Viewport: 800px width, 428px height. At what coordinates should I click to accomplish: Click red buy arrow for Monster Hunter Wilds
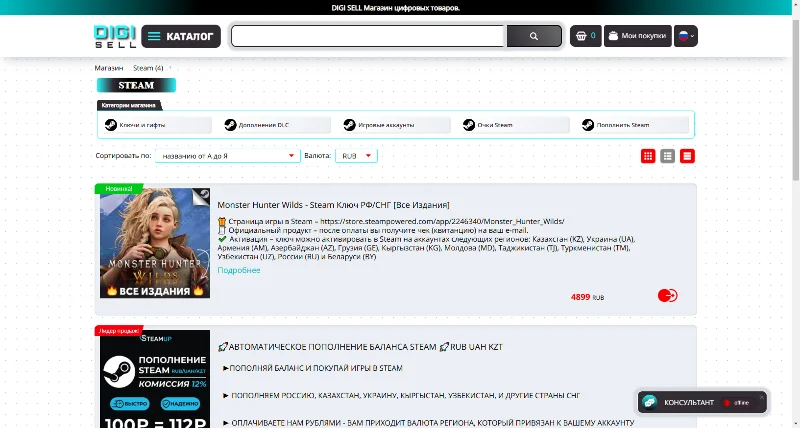[667, 295]
